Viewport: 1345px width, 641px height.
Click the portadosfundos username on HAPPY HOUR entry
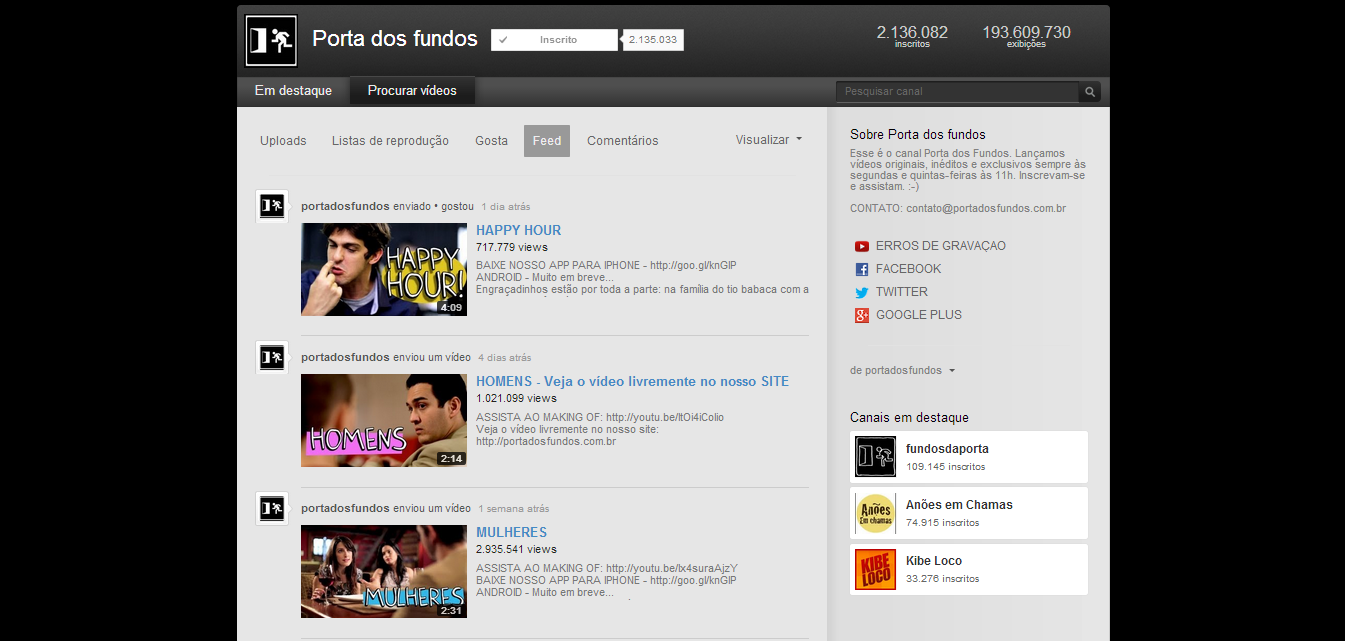(x=345, y=206)
